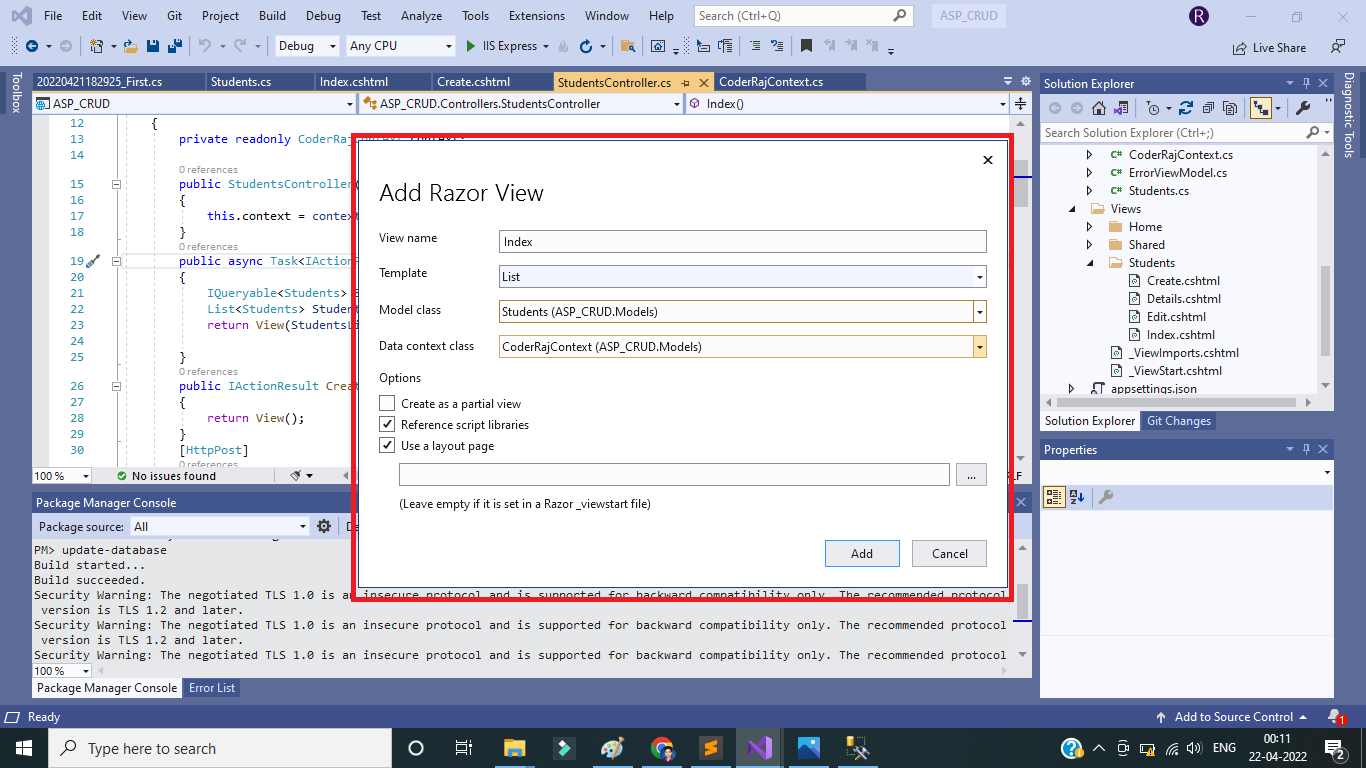Image resolution: width=1366 pixels, height=768 pixels.
Task: Open the Template dropdown showing List
Action: [x=979, y=277]
